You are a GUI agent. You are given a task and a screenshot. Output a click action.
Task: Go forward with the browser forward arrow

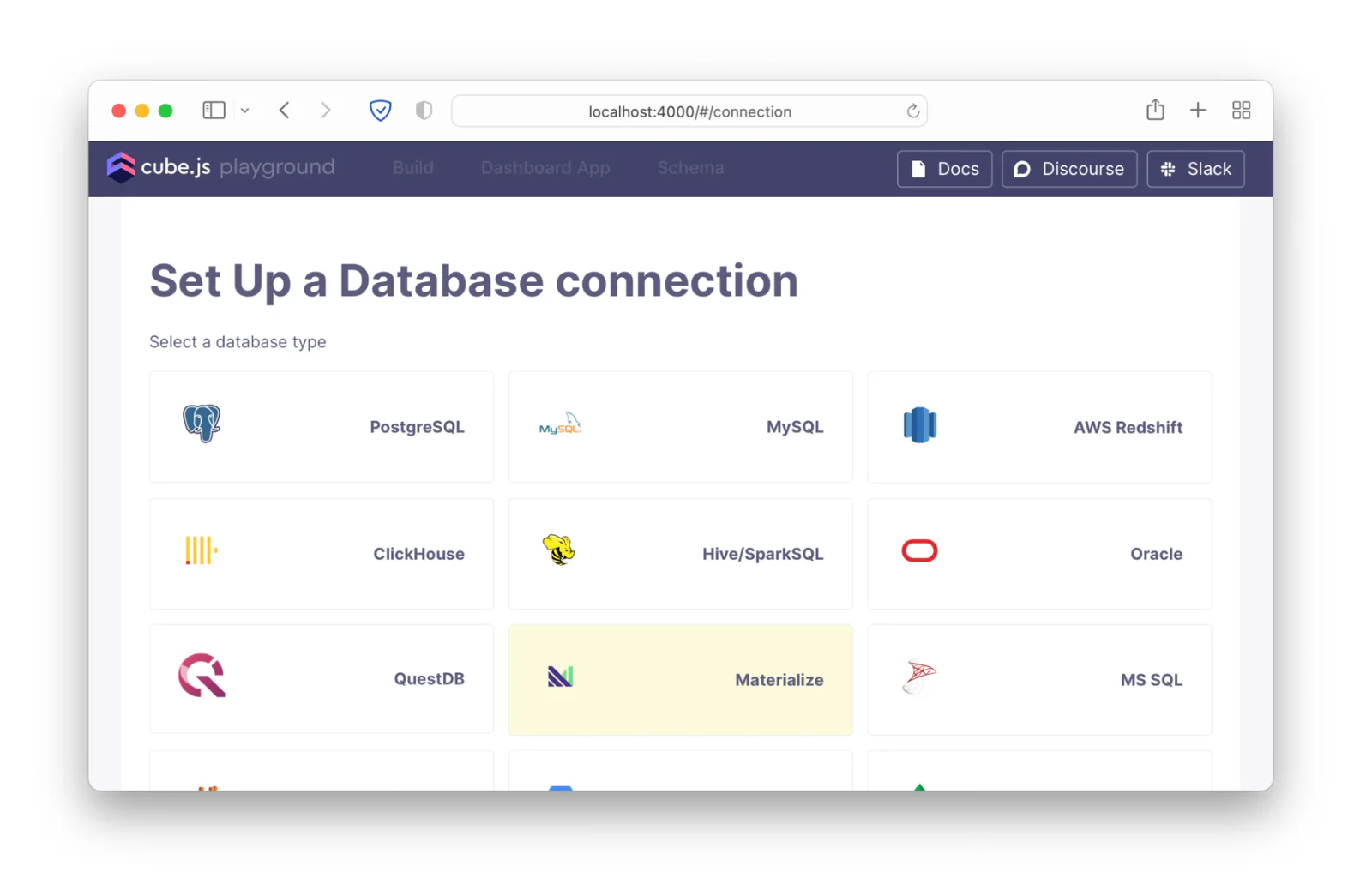click(x=325, y=111)
